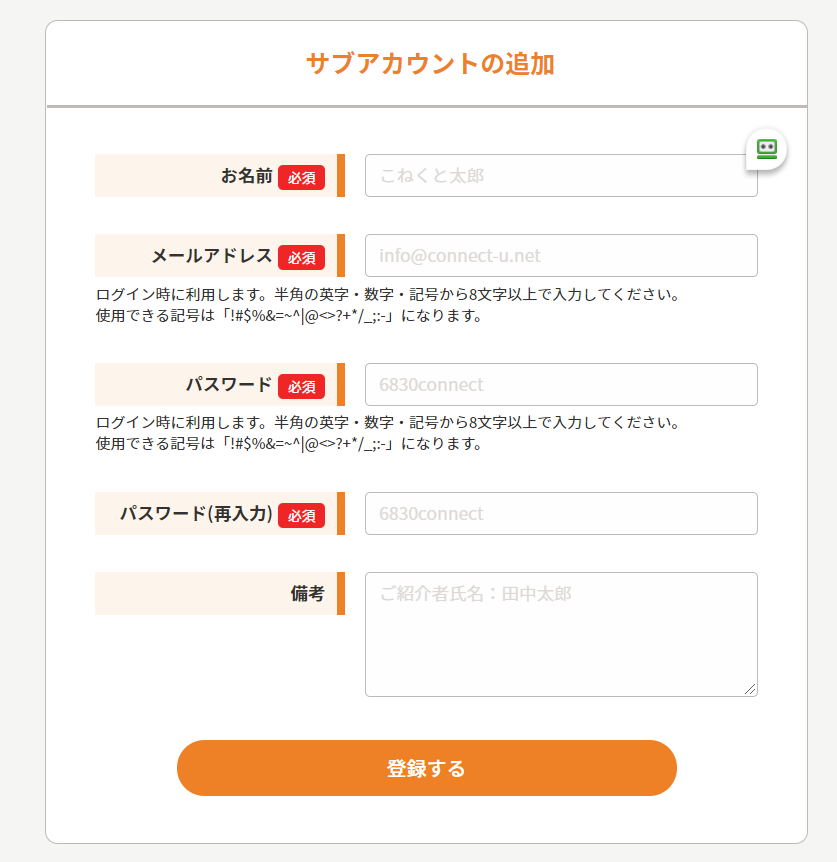
Task: Click the 備考 textarea resize handle
Action: click(751, 689)
